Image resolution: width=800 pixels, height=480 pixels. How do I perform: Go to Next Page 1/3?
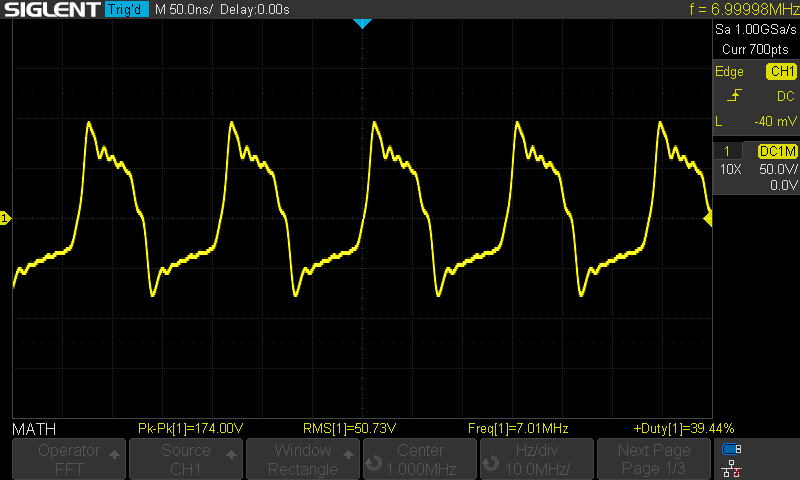(x=654, y=459)
